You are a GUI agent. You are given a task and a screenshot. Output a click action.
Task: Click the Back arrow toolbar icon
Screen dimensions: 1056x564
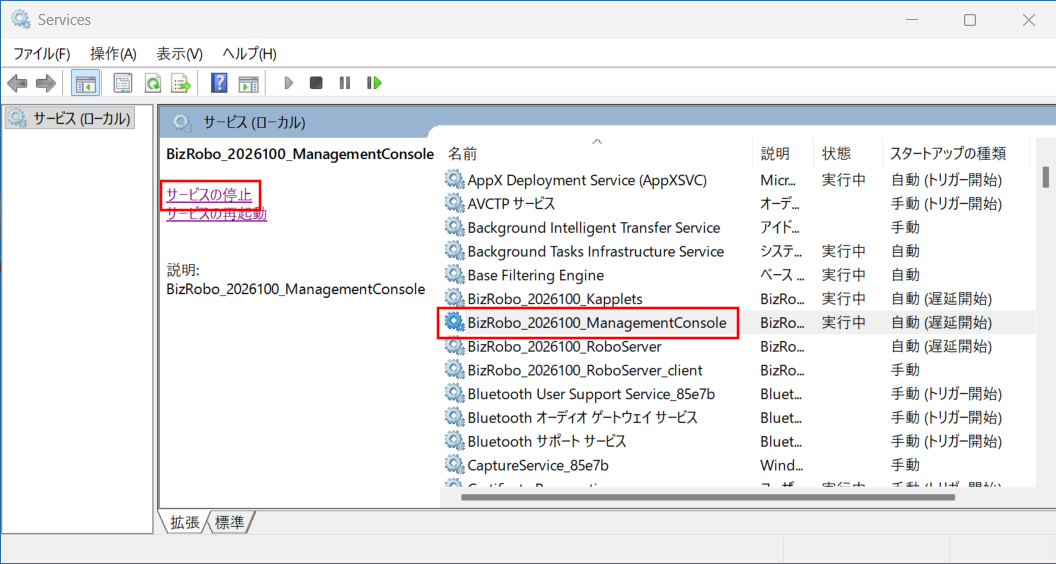[x=18, y=84]
